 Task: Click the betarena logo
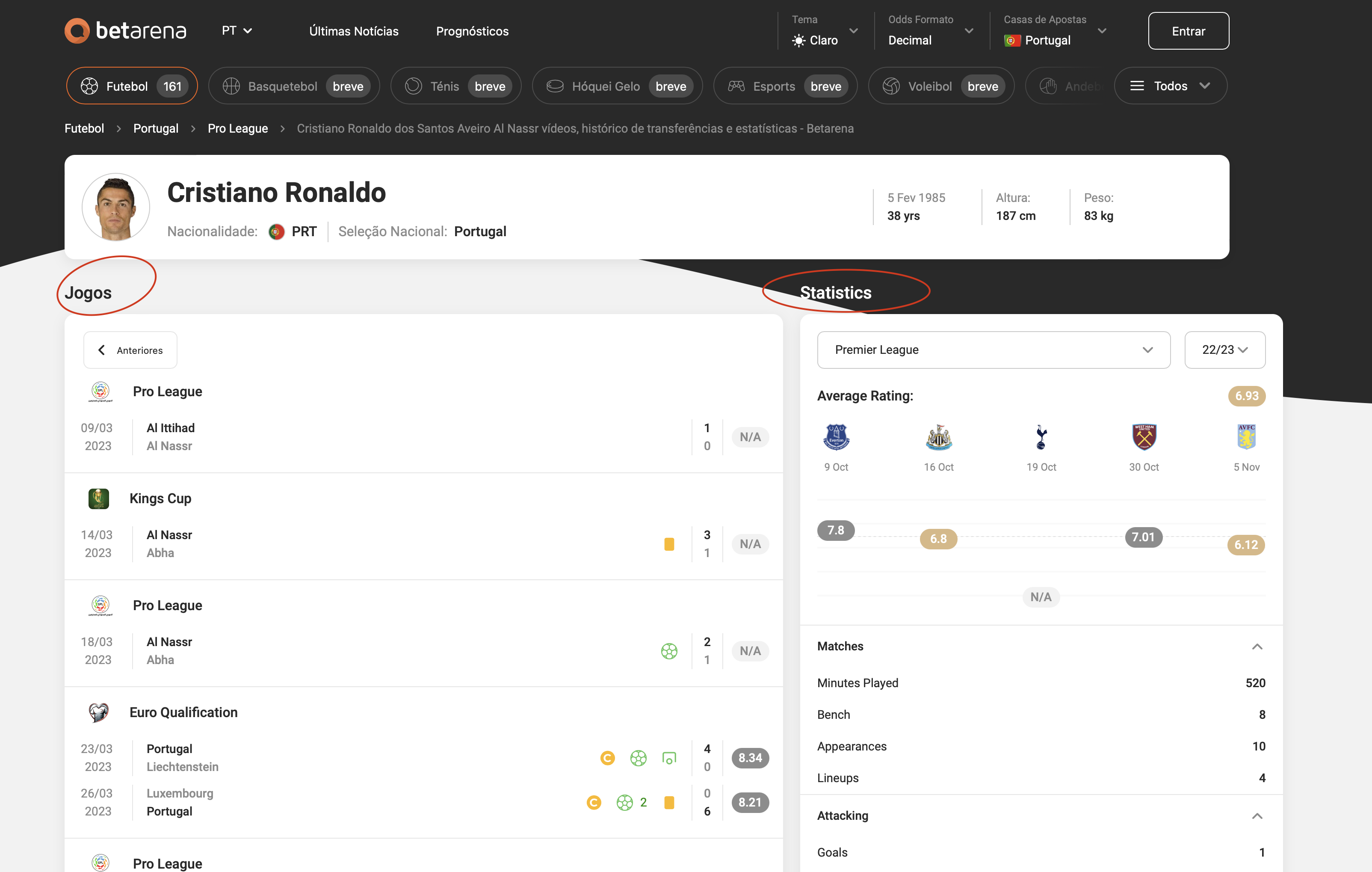(125, 31)
